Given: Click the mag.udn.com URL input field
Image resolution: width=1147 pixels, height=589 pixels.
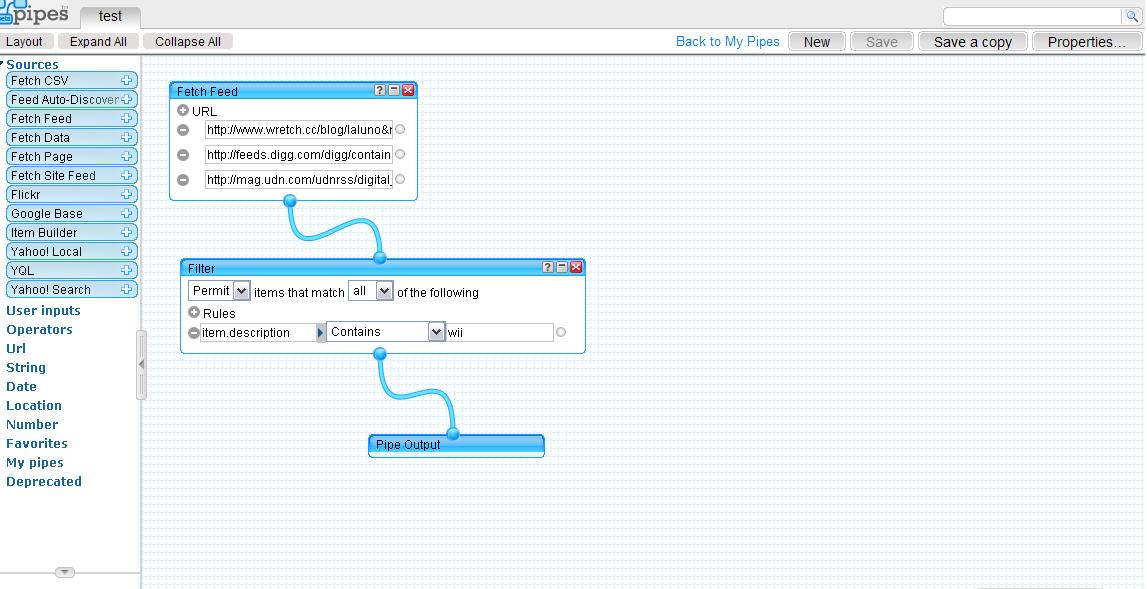Looking at the screenshot, I should [x=298, y=180].
